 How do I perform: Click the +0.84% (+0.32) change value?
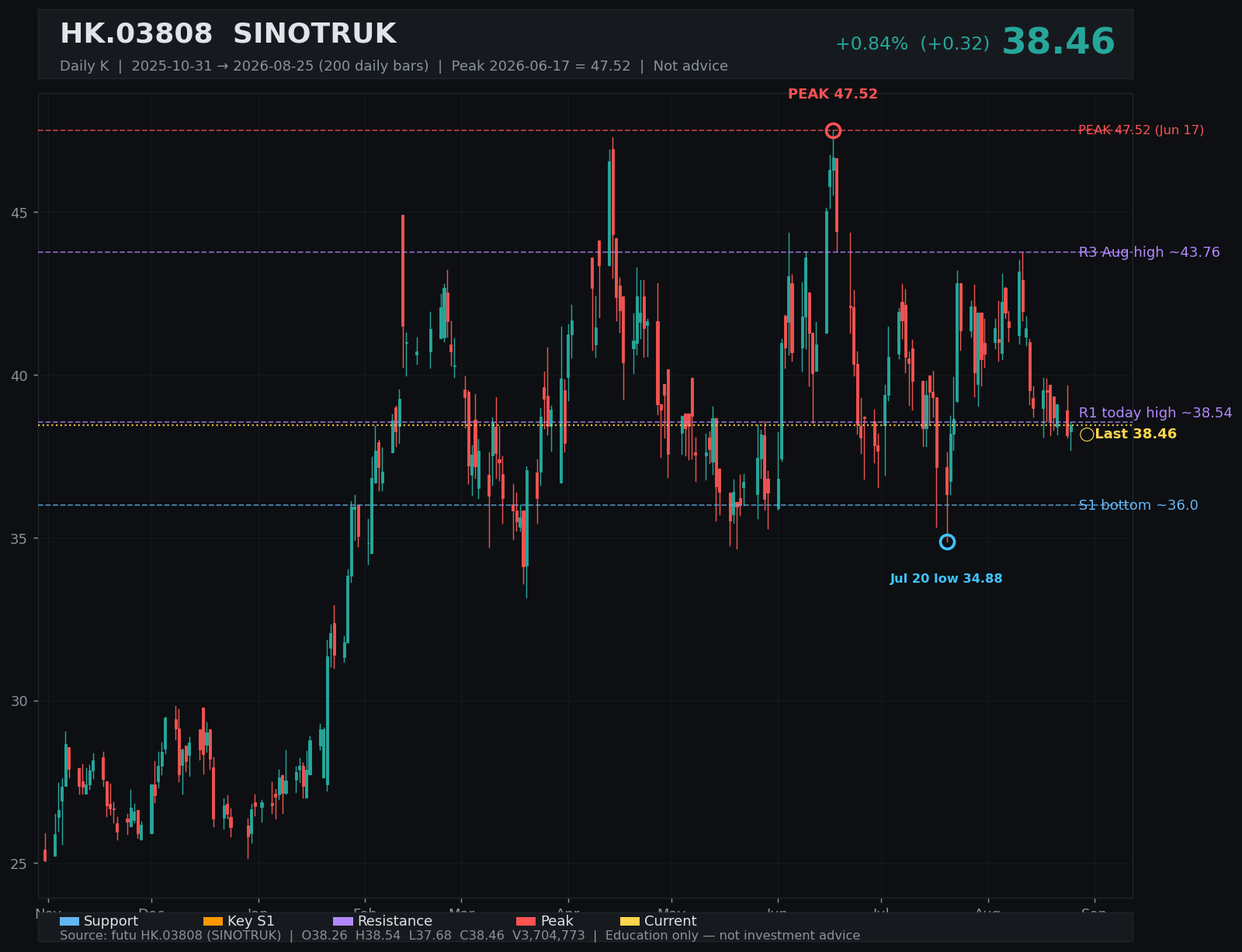(912, 44)
